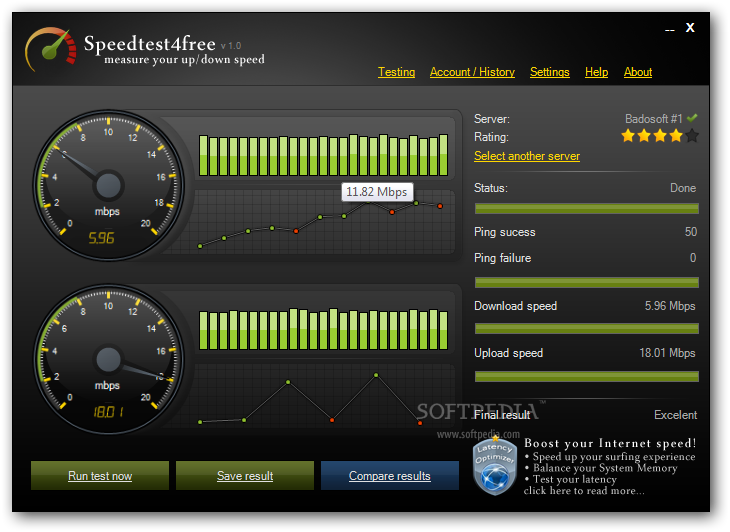Click 'click here to read more...' text
The height and width of the screenshot is (532, 730).
point(584,491)
